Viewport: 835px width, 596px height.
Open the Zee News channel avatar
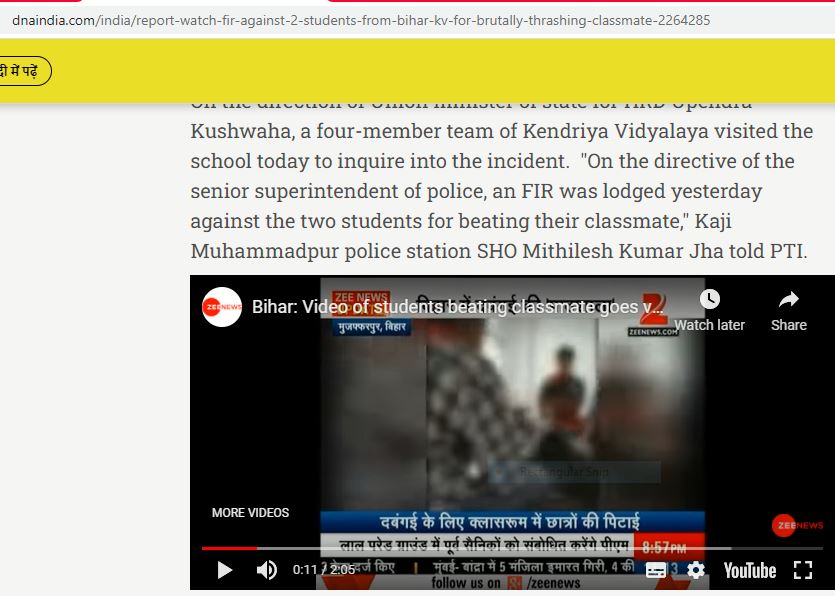(x=222, y=307)
